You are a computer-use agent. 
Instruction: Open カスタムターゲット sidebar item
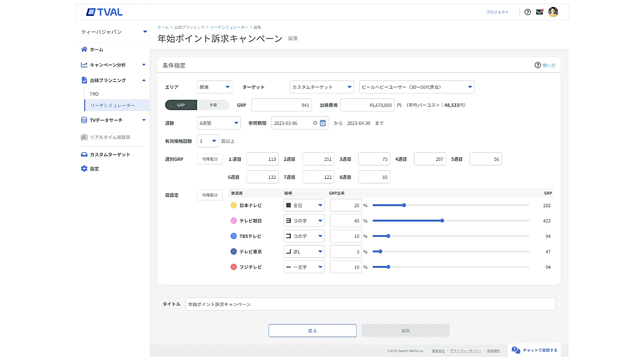click(x=110, y=155)
